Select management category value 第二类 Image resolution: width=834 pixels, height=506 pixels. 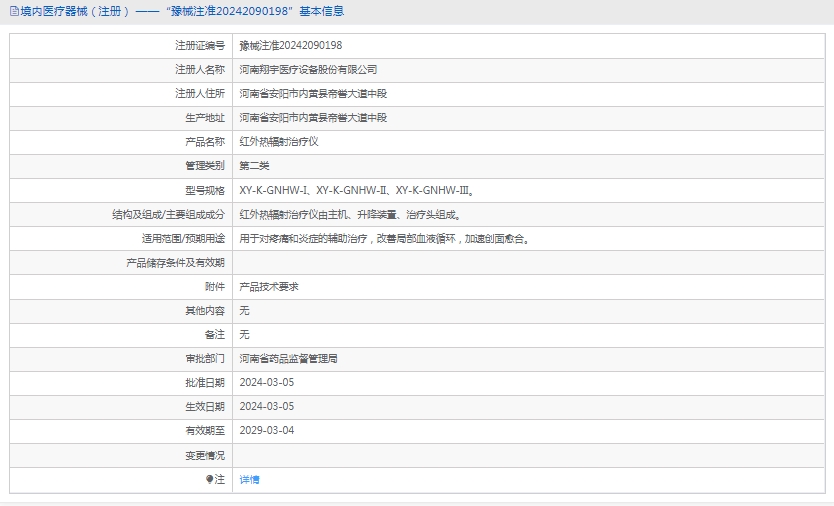coord(254,166)
